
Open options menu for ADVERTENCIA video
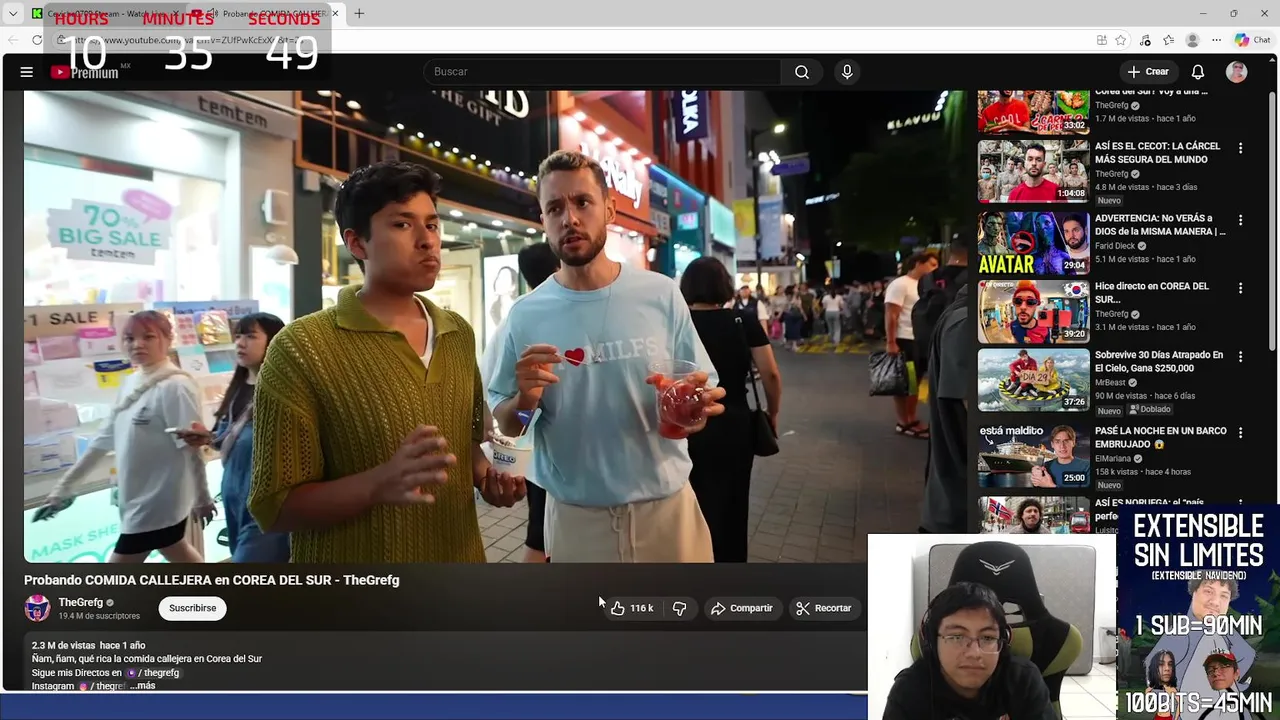click(x=1240, y=220)
